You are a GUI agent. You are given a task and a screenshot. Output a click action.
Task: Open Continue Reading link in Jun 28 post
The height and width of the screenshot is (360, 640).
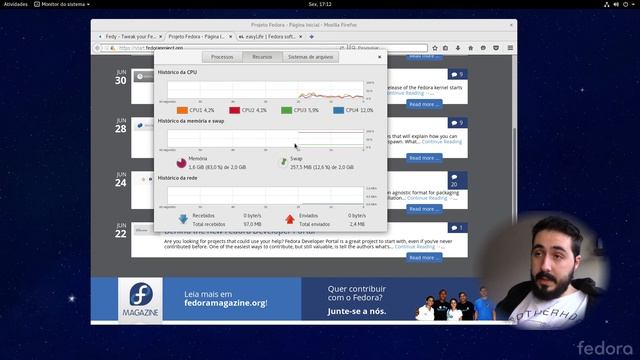(x=442, y=142)
